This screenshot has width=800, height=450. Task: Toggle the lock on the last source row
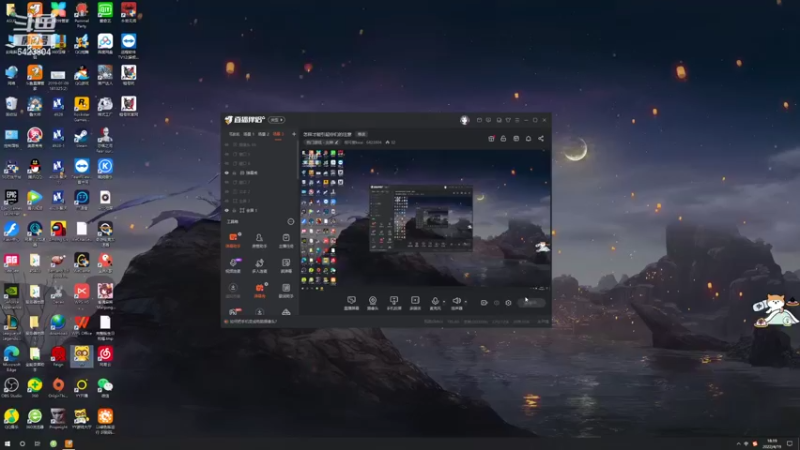coord(235,210)
